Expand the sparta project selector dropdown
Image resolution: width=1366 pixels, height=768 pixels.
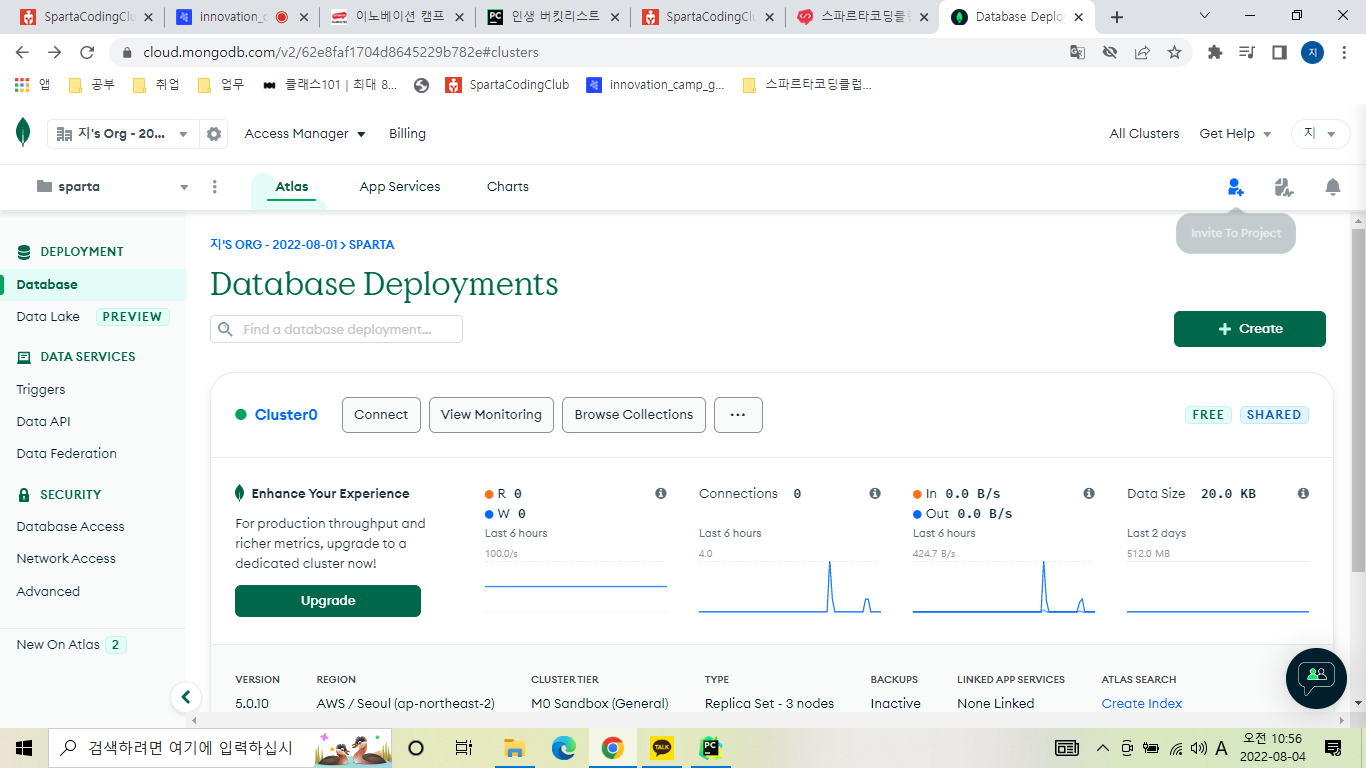pos(112,187)
